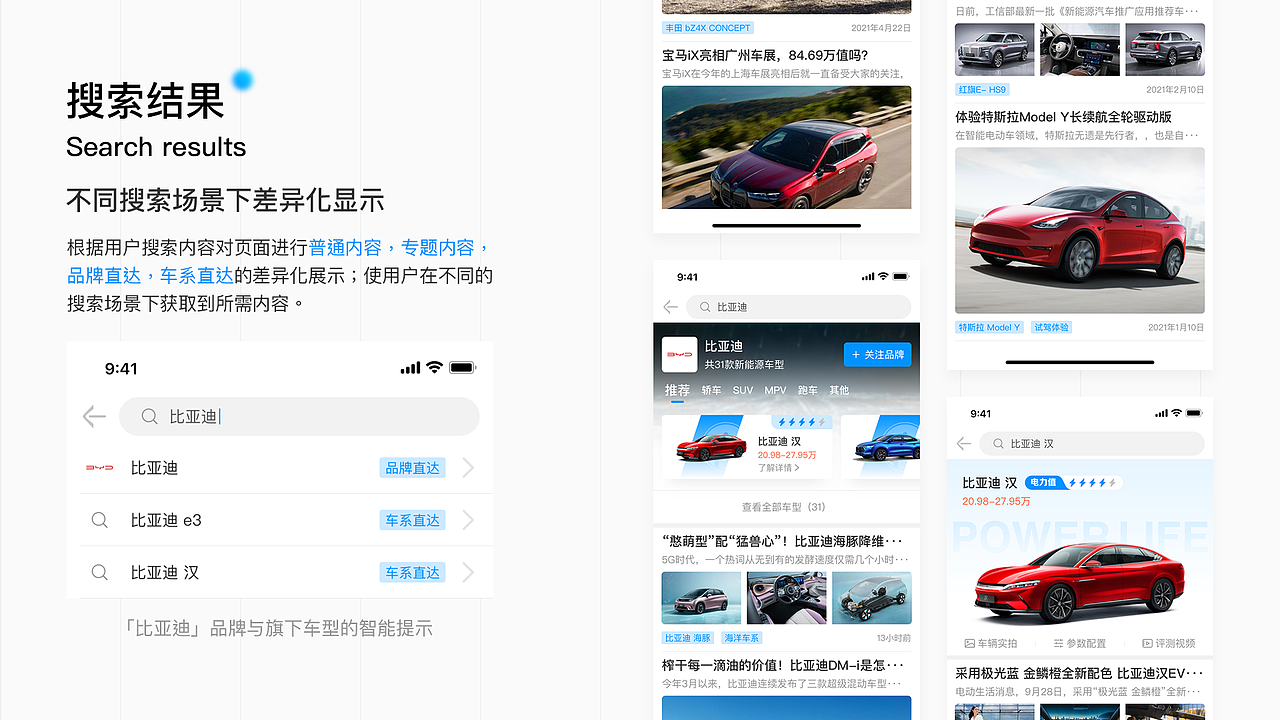
Task: Open the 比亚迪 e3 row chevron
Action: click(468, 520)
